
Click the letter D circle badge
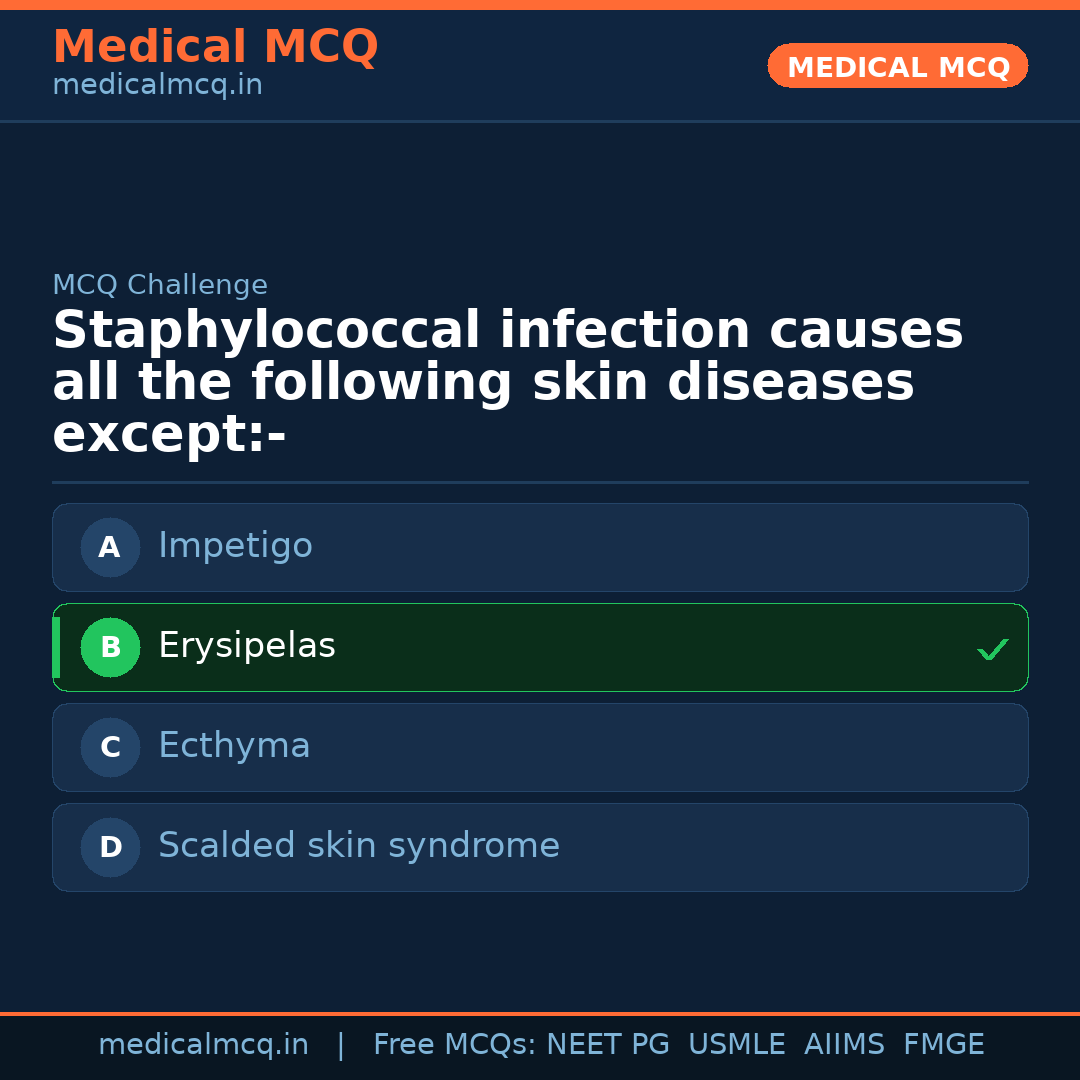coord(110,847)
